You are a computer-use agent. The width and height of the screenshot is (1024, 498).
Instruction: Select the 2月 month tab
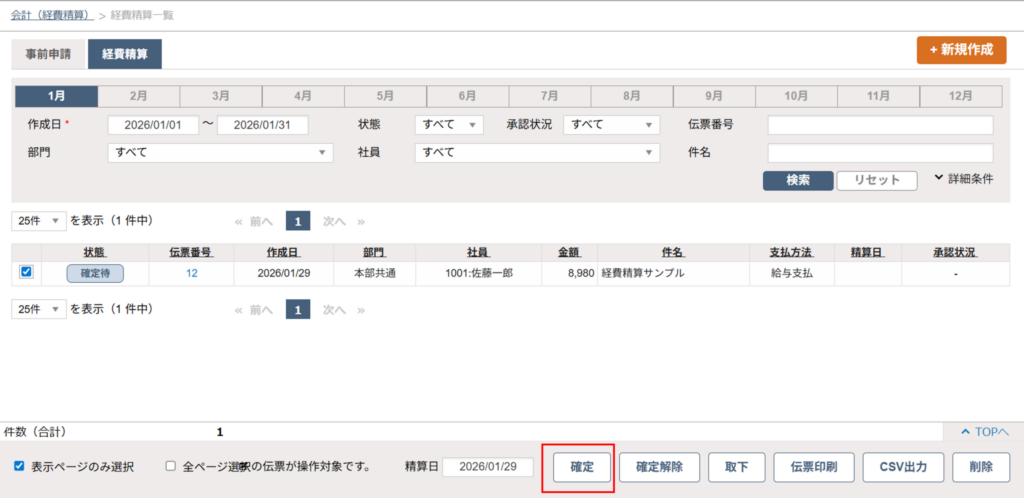139,96
